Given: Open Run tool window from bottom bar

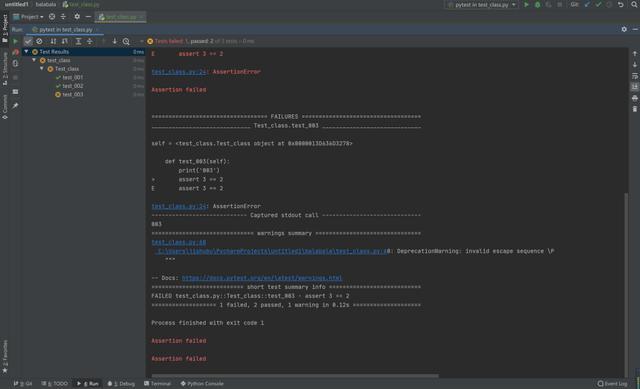Looking at the screenshot, I should pos(88,384).
